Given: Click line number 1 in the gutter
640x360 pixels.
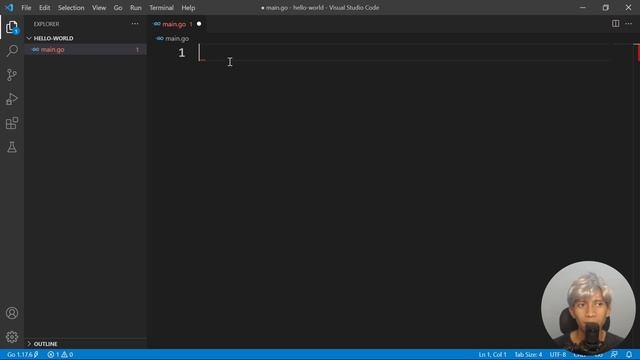Looking at the screenshot, I should [x=182, y=53].
